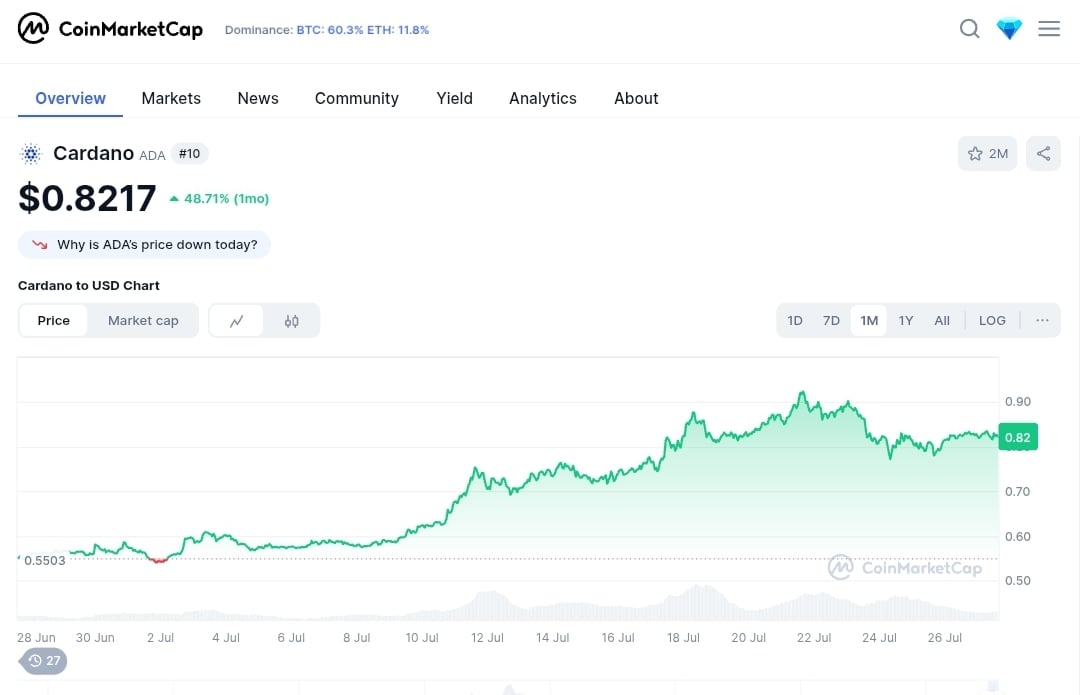Image resolution: width=1080 pixels, height=695 pixels.
Task: Open the Markets tab
Action: [171, 98]
